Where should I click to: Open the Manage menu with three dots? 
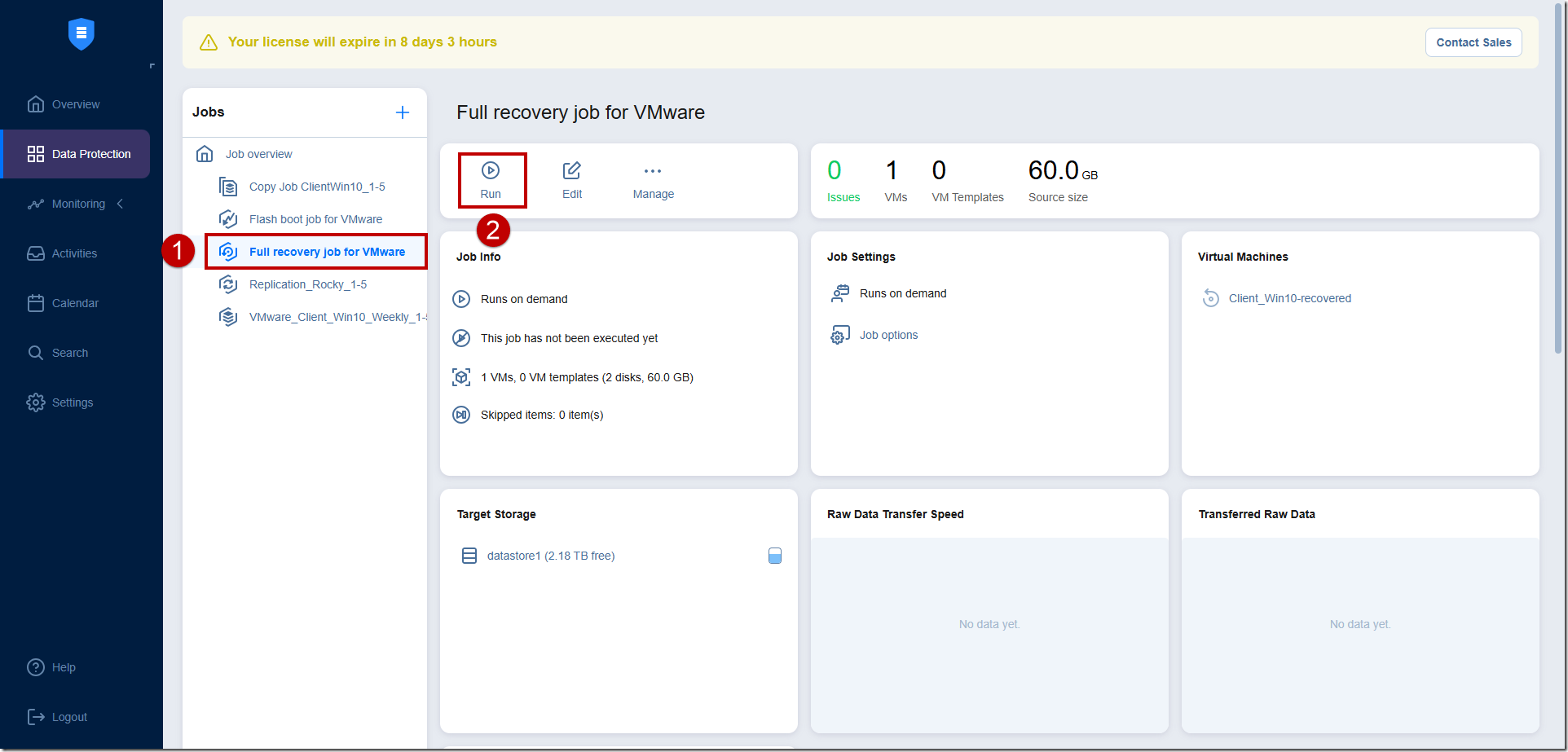(x=653, y=180)
